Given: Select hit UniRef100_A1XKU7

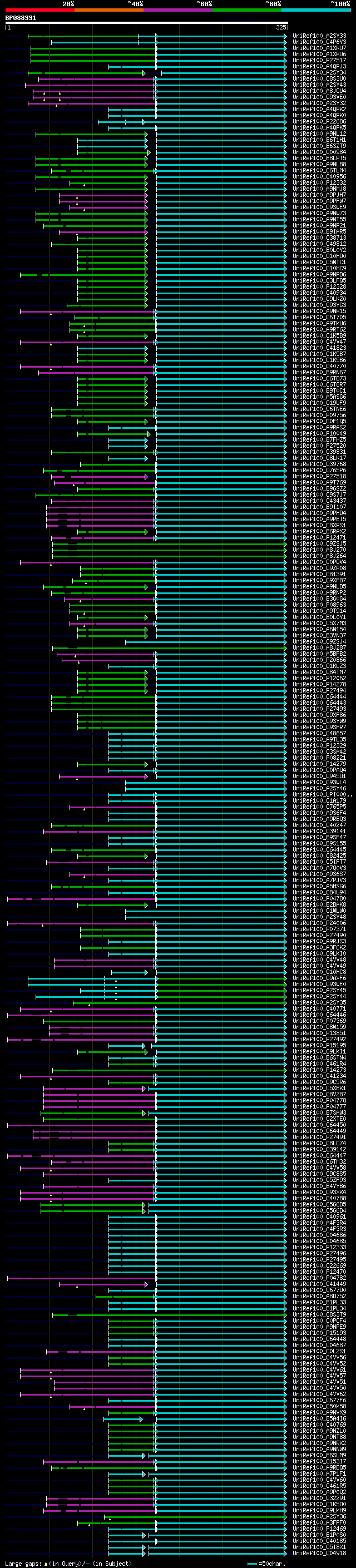Looking at the screenshot, I should pyautogui.click(x=319, y=48).
